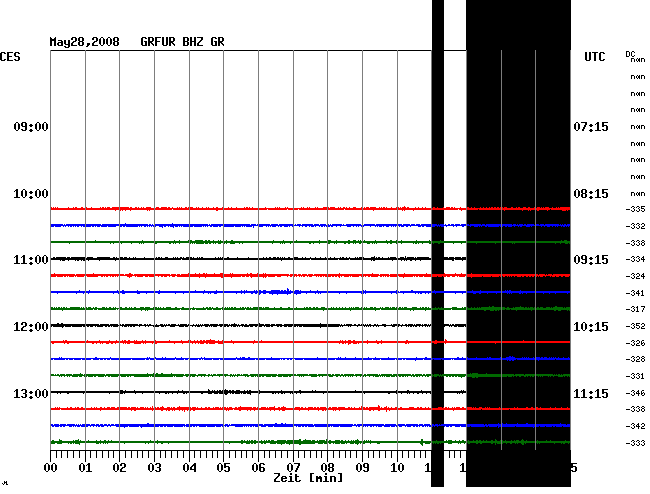Select the 12:00 local time label
650x494 pixels.
pyautogui.click(x=31, y=327)
